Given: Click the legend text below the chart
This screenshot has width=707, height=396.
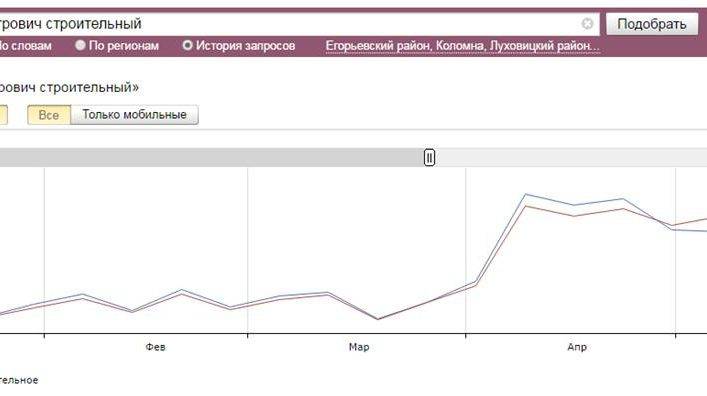Looking at the screenshot, I should tap(19, 380).
